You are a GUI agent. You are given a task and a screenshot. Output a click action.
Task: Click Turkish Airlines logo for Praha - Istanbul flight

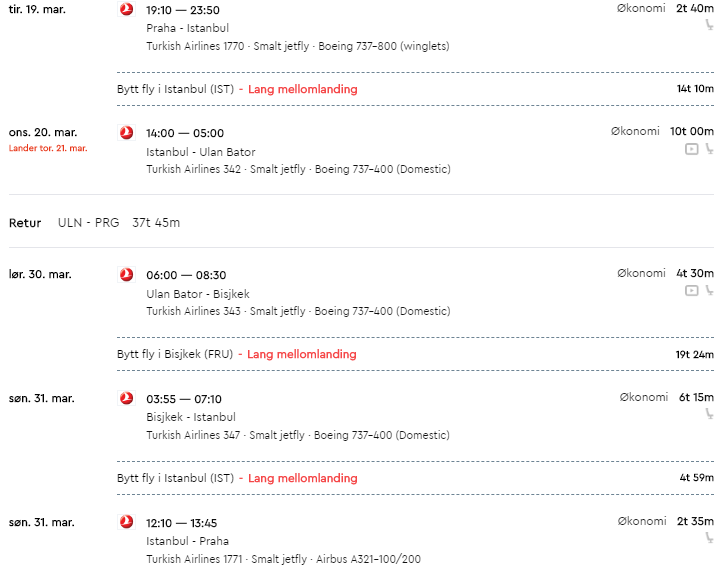pos(126,9)
